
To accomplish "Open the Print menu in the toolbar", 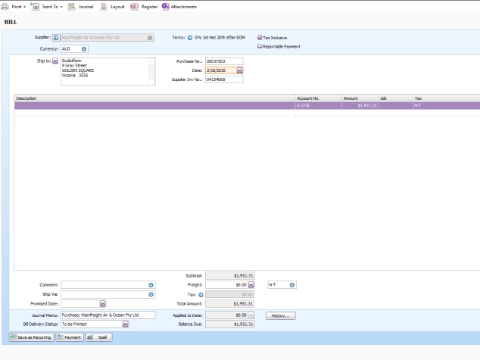I will point(14,6).
